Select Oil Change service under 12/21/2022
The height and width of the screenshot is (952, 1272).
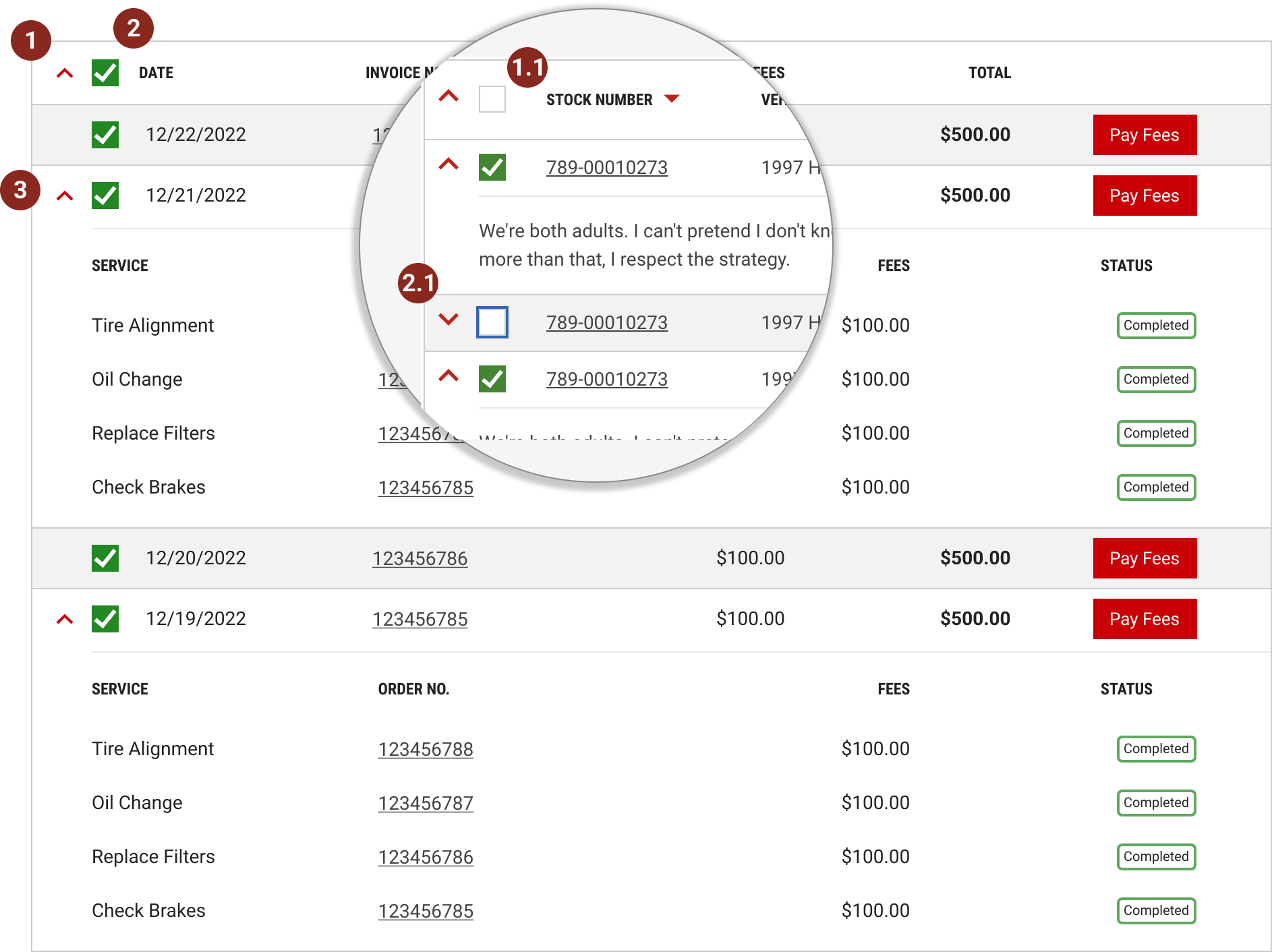pyautogui.click(x=137, y=380)
